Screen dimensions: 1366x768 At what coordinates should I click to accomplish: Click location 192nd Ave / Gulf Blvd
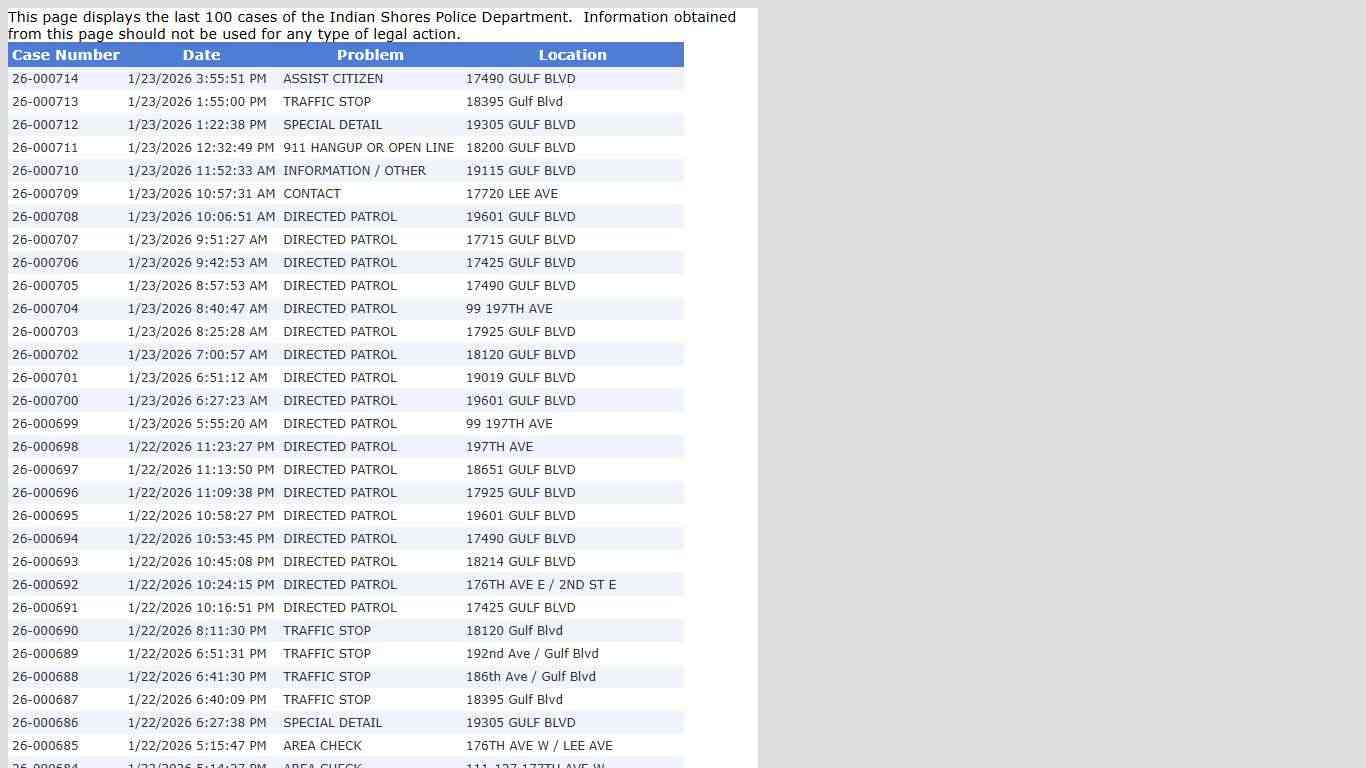(532, 654)
